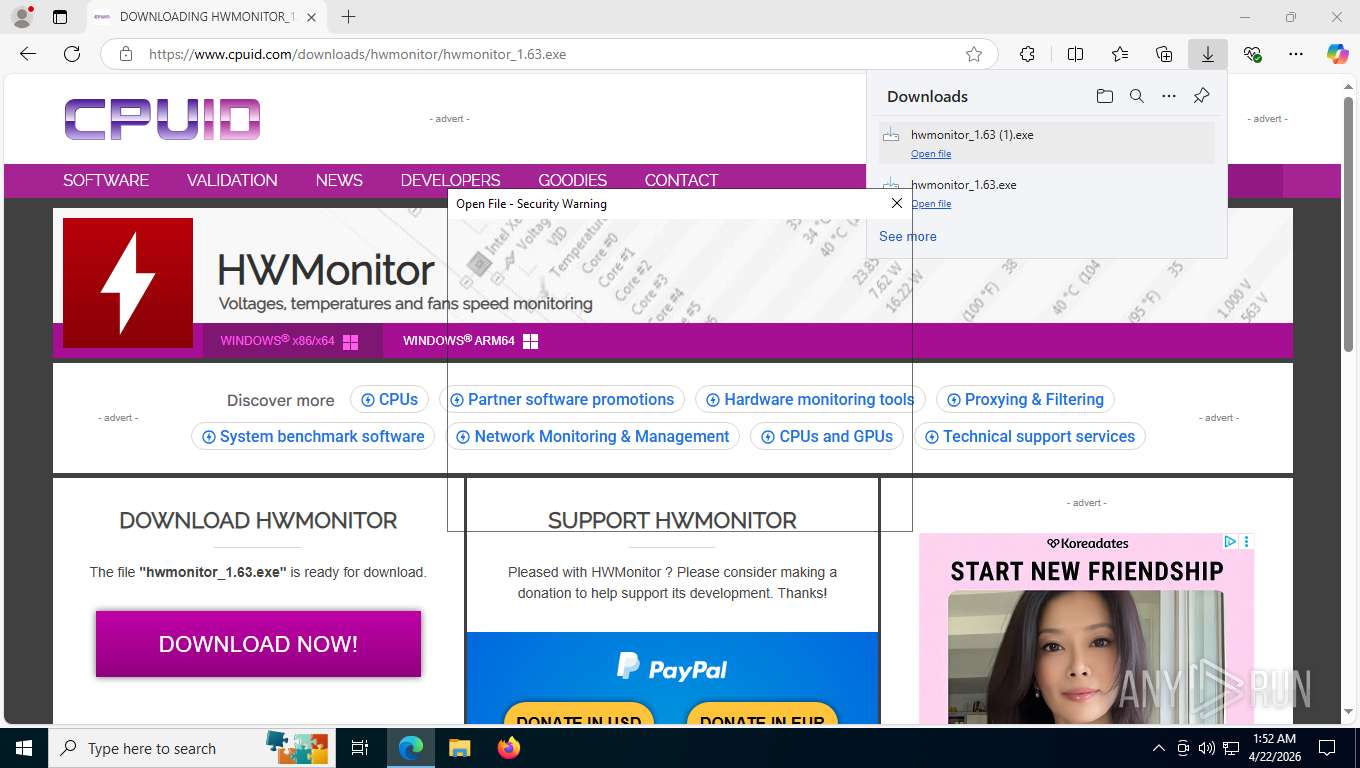Toggle the Downloads toolbar button

tap(1208, 54)
